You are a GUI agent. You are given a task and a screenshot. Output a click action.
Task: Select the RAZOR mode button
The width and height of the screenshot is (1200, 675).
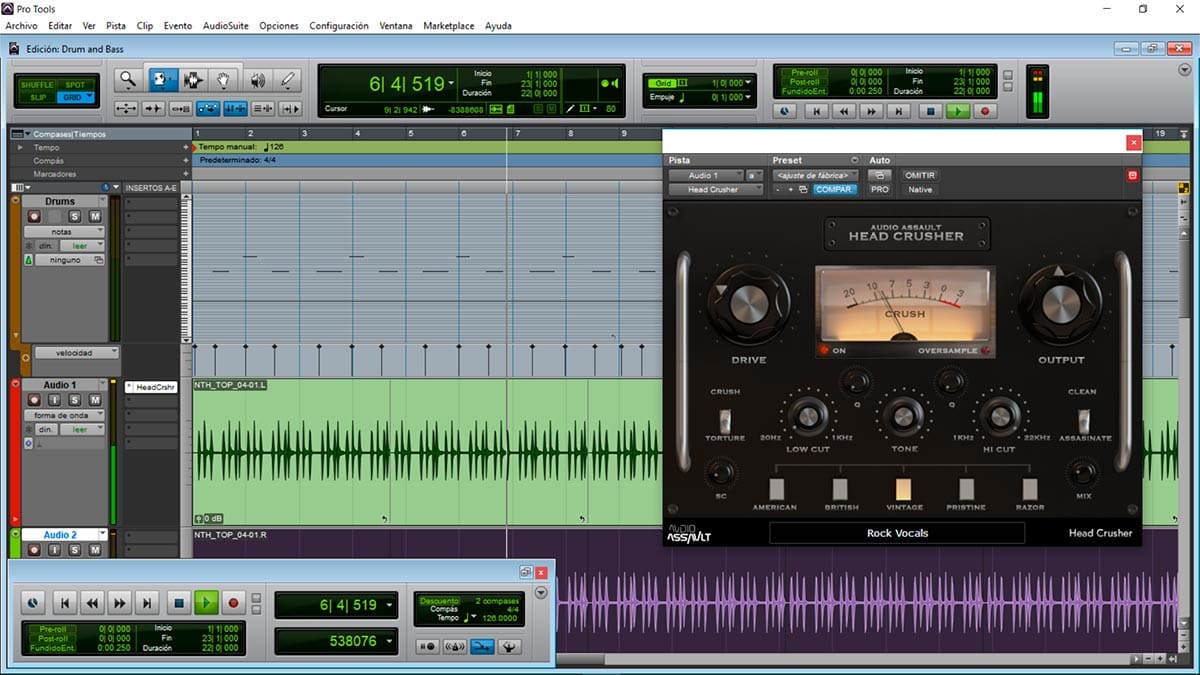(1030, 489)
